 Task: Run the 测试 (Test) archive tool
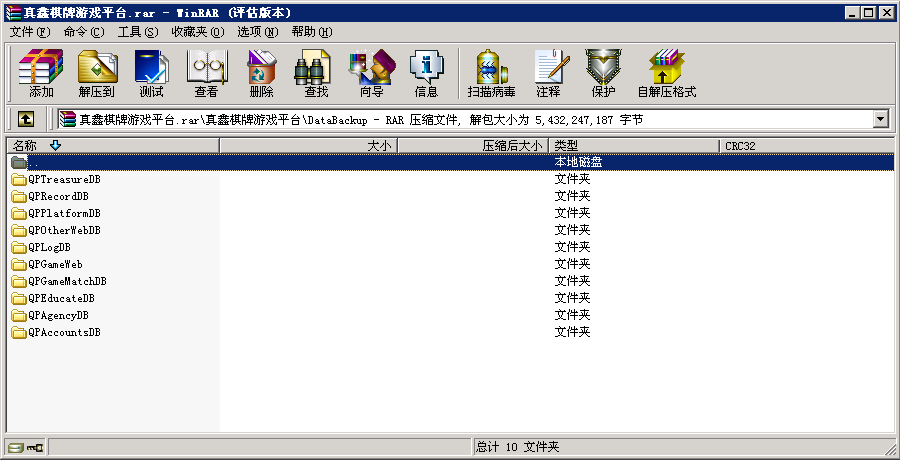point(151,73)
